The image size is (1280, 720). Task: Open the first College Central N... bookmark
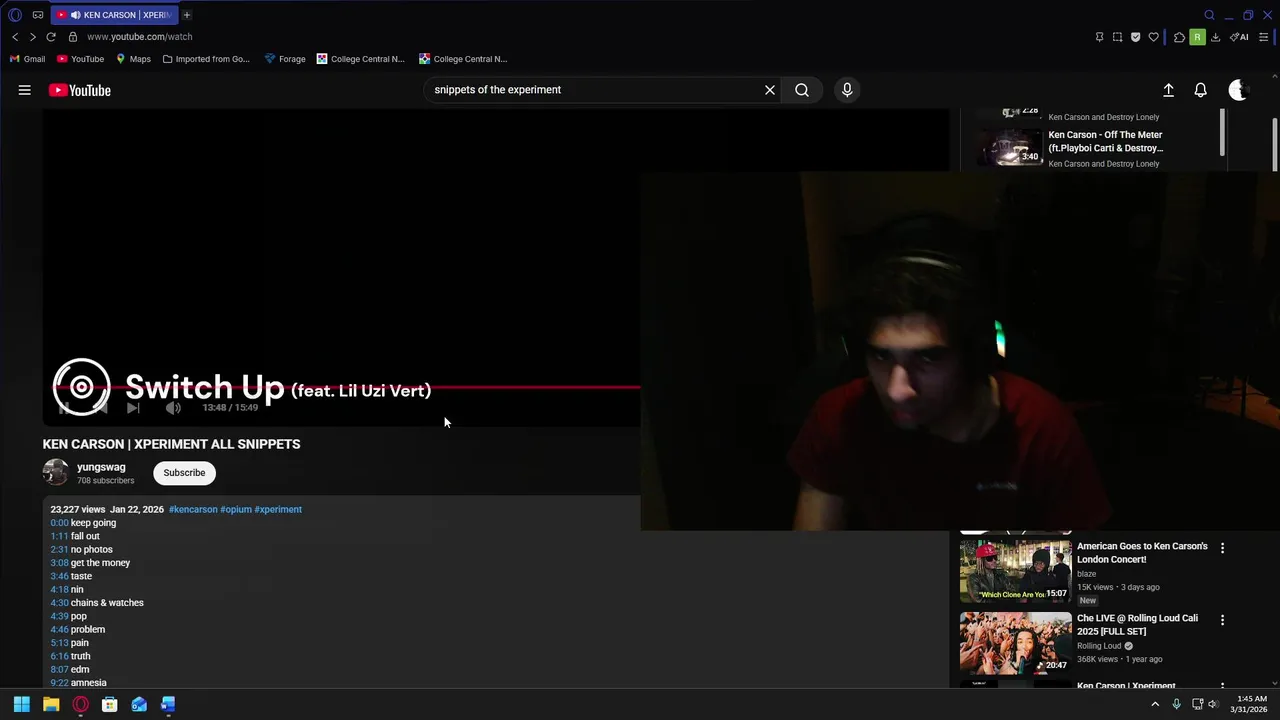[361, 59]
